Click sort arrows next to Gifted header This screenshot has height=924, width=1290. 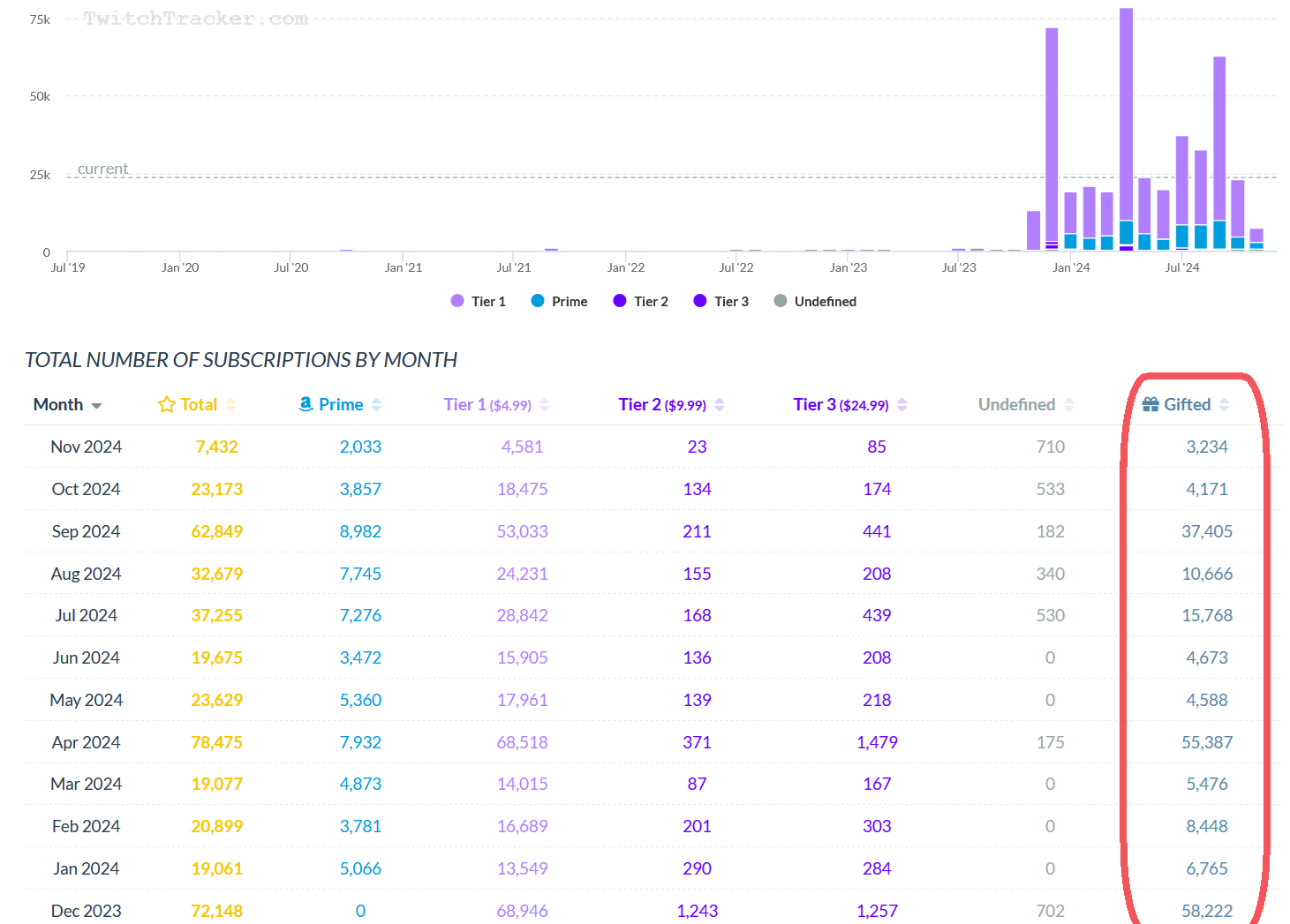click(x=1225, y=405)
